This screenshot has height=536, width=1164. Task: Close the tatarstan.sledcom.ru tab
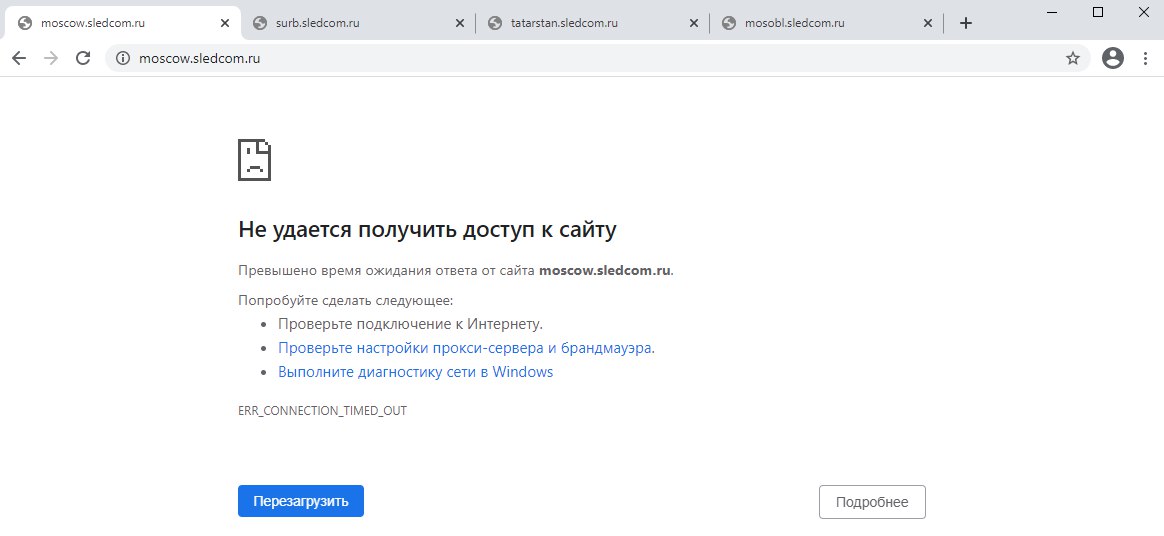click(693, 23)
